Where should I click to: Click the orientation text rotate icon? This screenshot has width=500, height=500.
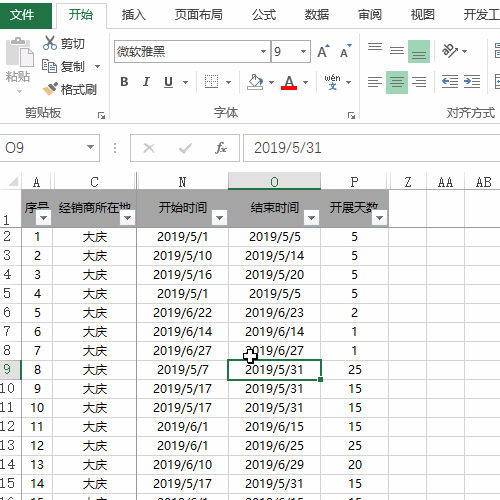click(450, 51)
